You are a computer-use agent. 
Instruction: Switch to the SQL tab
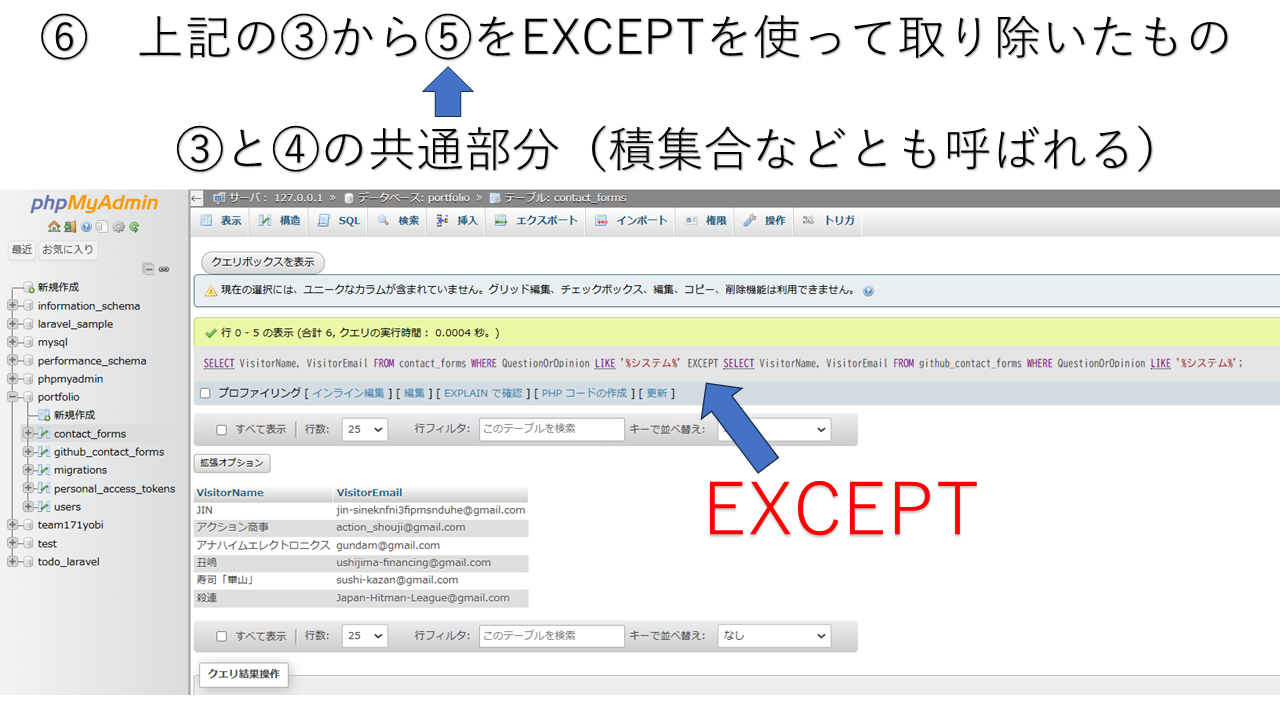pos(338,221)
